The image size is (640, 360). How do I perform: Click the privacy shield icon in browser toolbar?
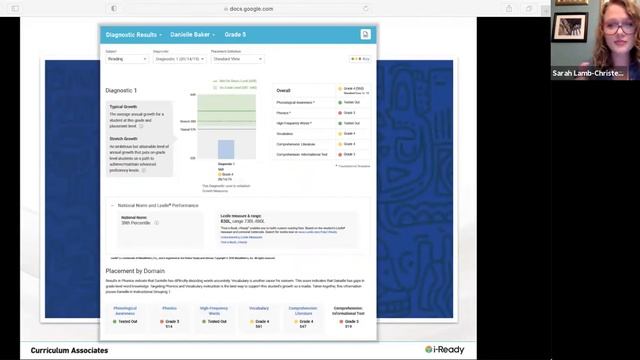(x=114, y=9)
